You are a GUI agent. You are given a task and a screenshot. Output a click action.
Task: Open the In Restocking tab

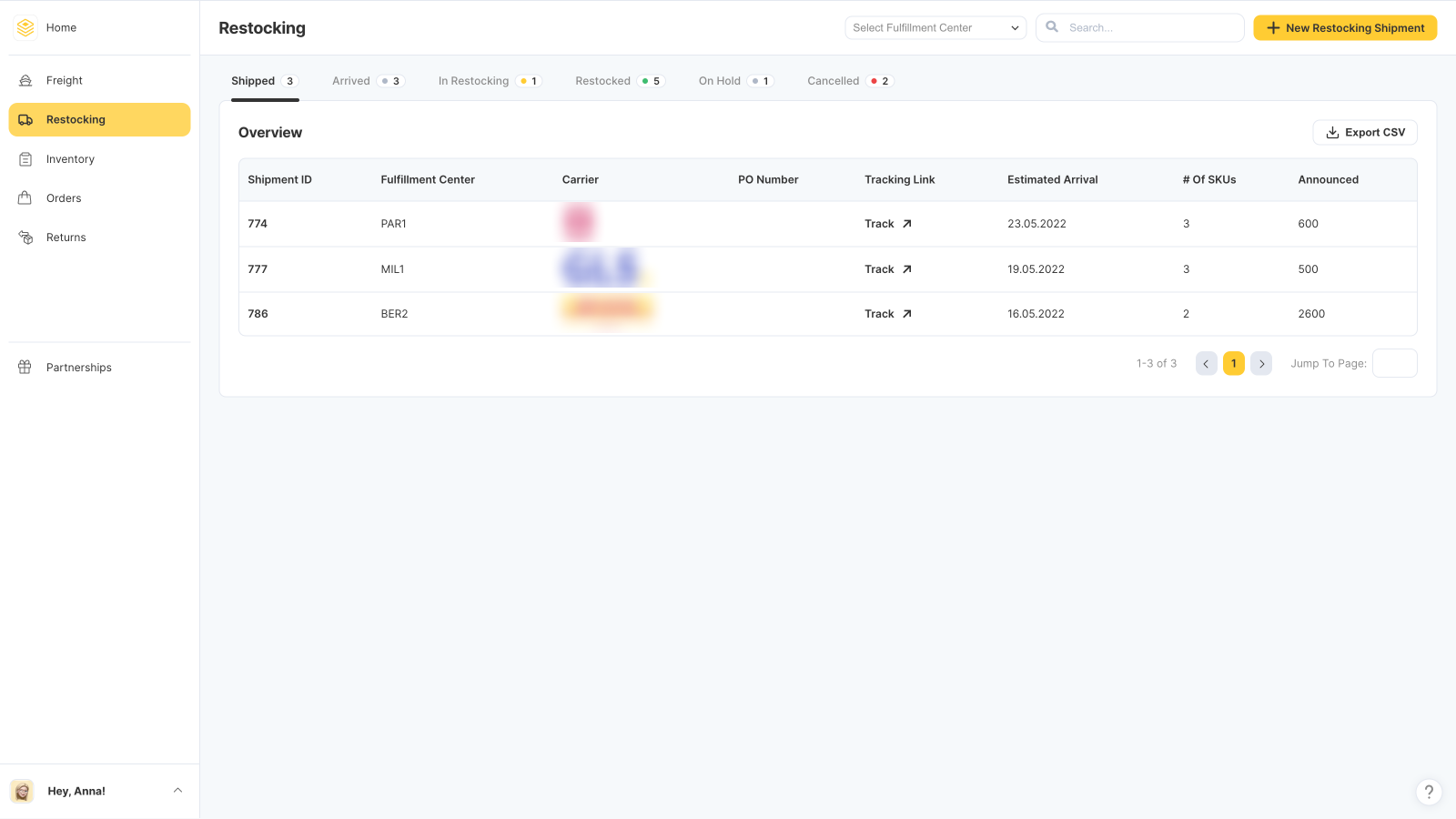(x=473, y=80)
